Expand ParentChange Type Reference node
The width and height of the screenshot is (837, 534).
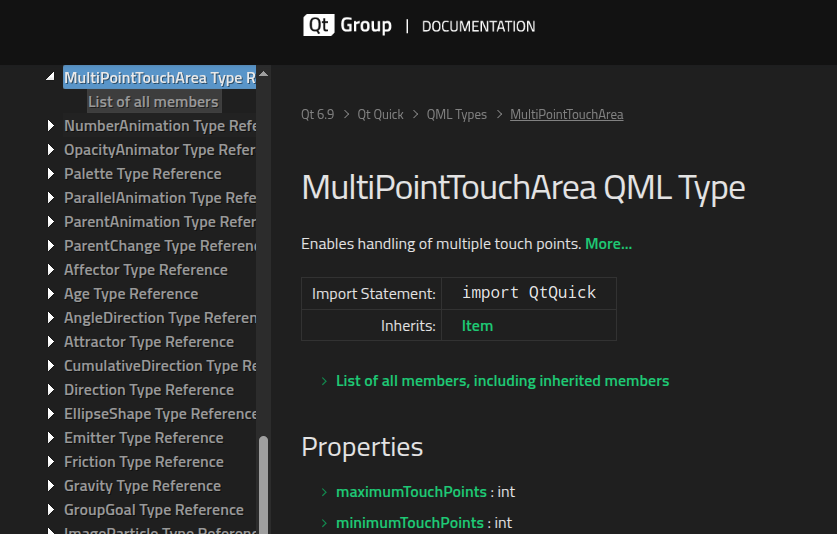51,246
